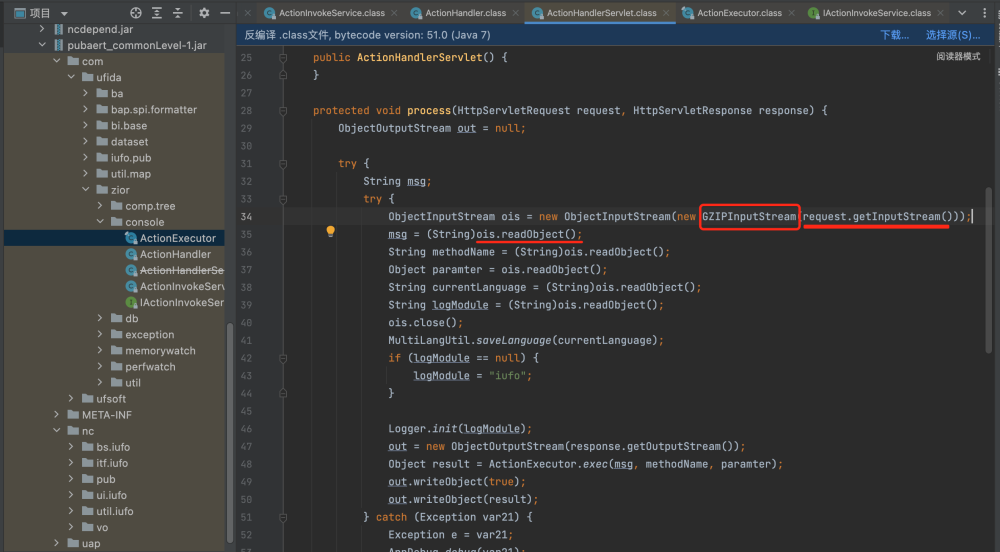1000x552 pixels.
Task: Collapse the console folder
Action: point(100,222)
